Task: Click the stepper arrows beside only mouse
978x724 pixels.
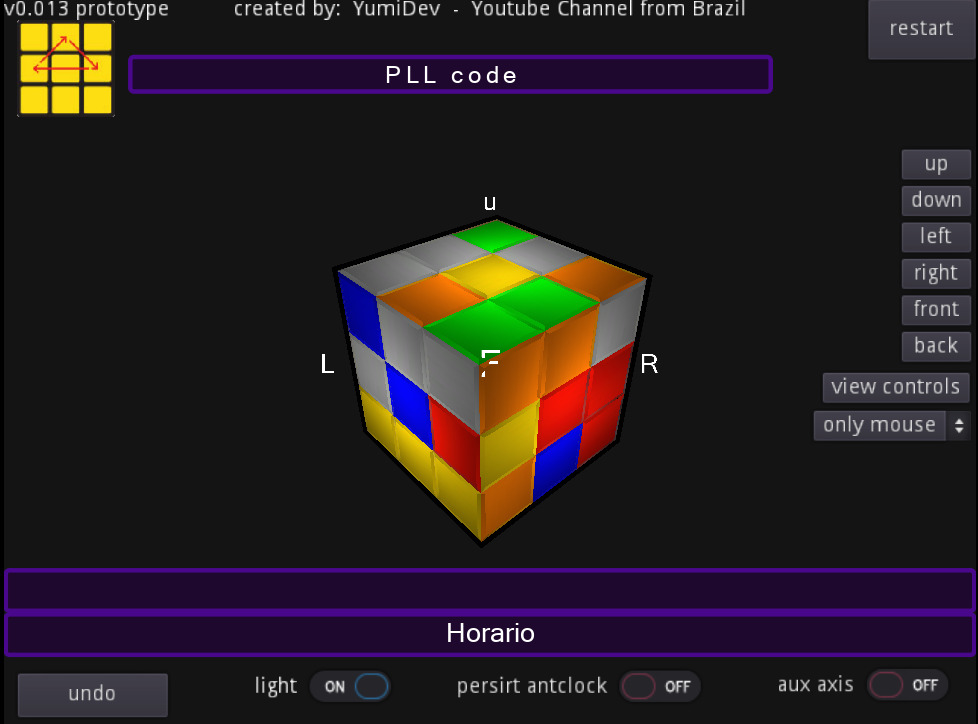Action: tap(958, 425)
